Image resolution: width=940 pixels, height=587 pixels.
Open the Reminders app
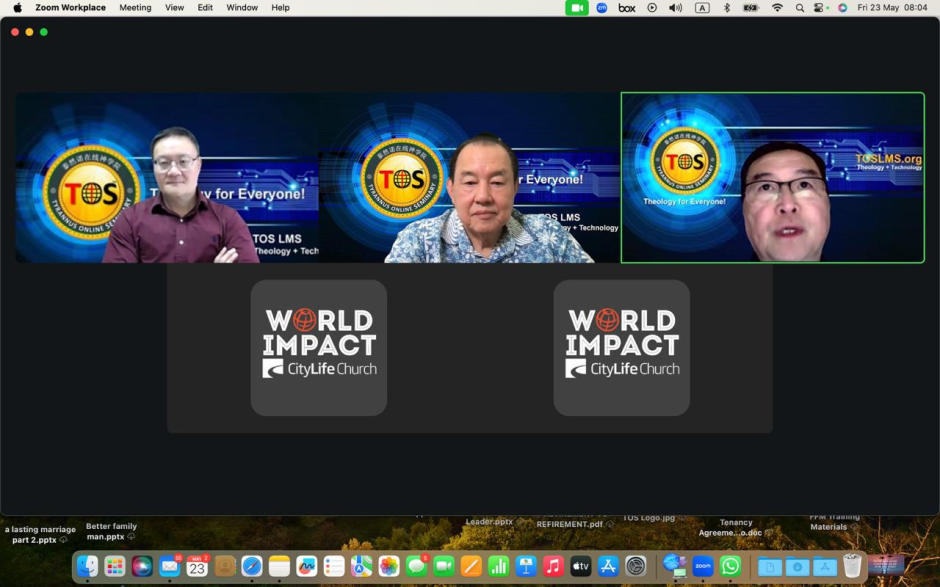coord(334,566)
